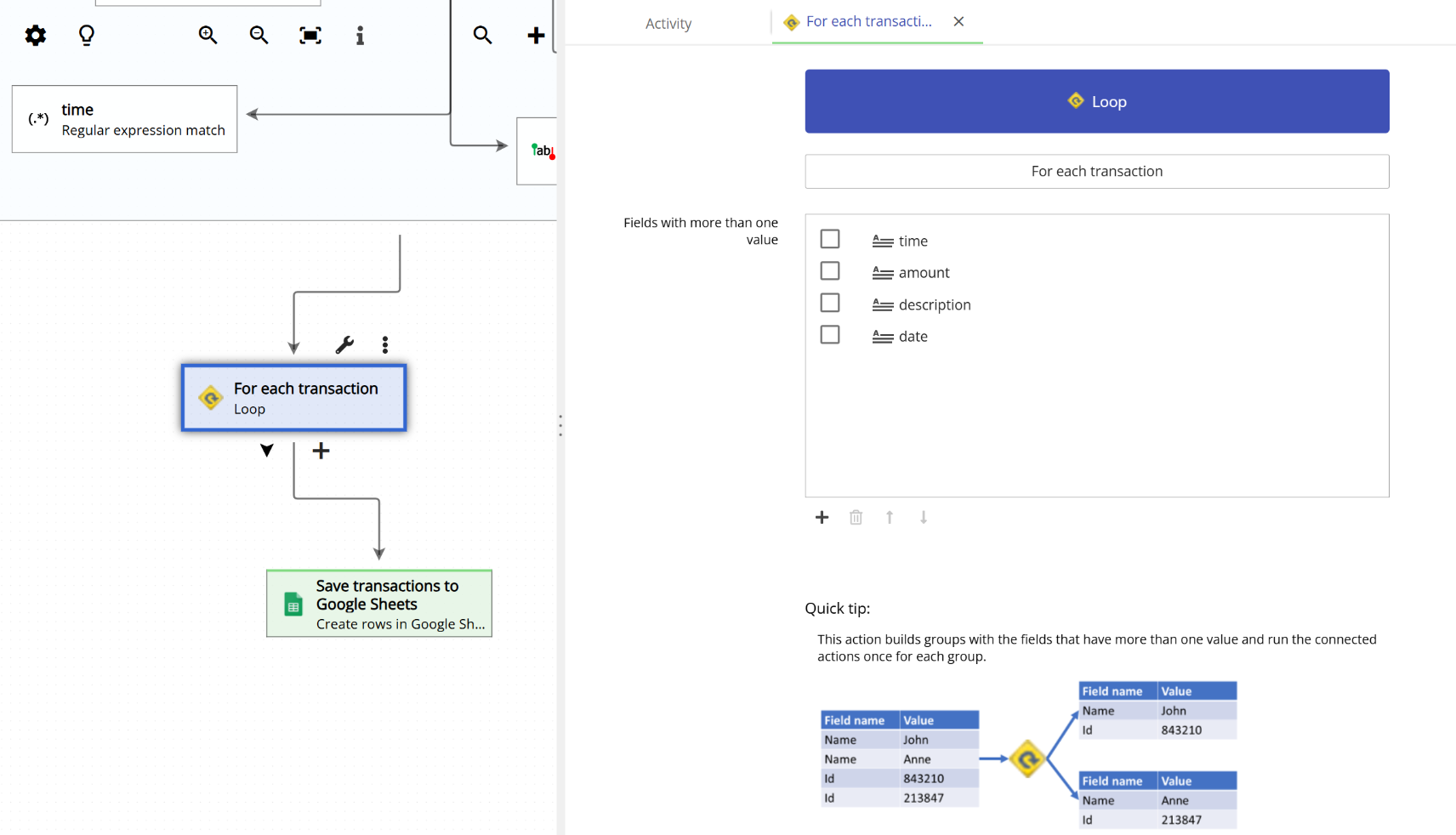Select the Save transactions to Google Sheets node

[379, 604]
